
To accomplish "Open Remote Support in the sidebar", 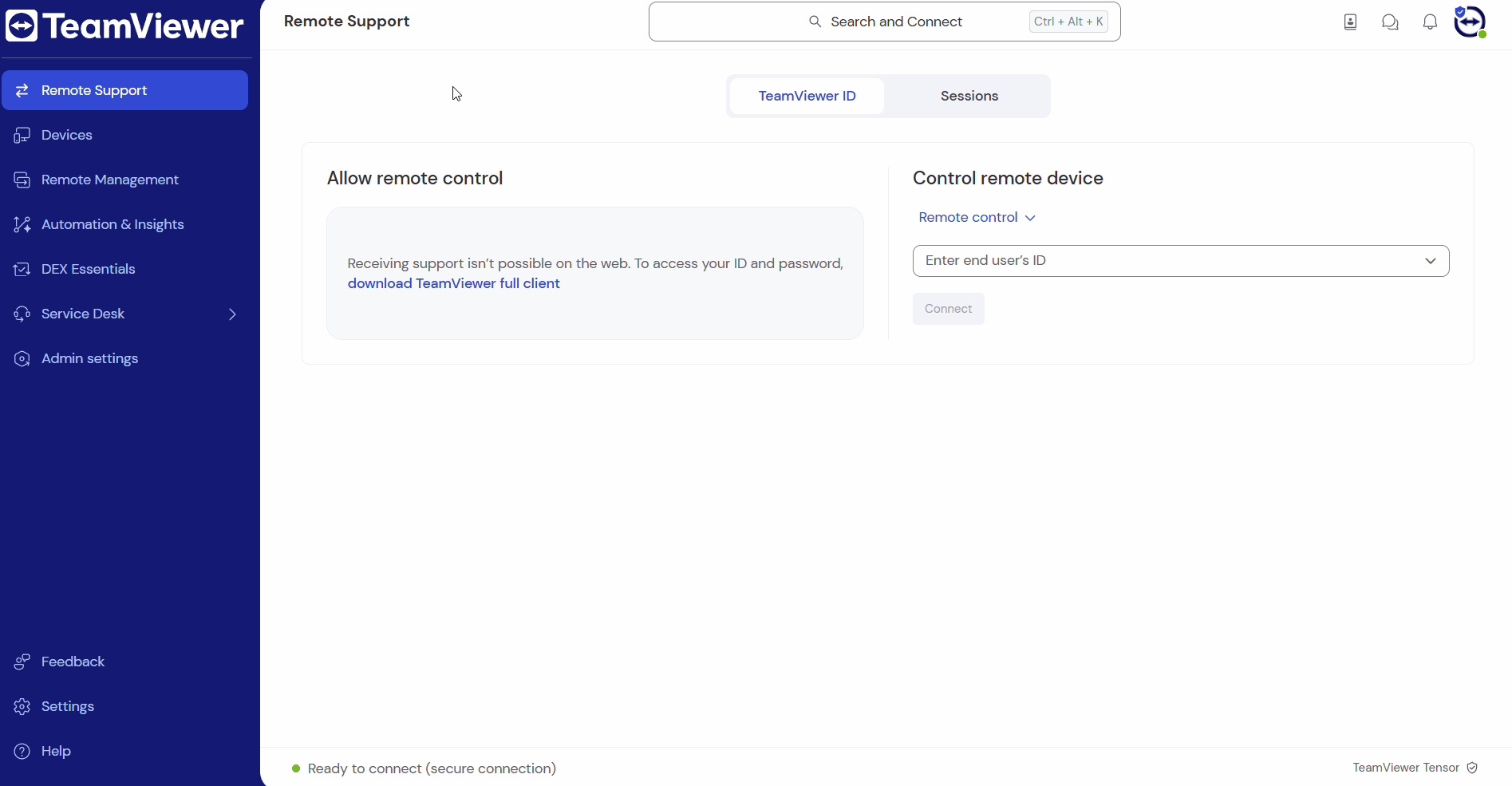I will 124,90.
